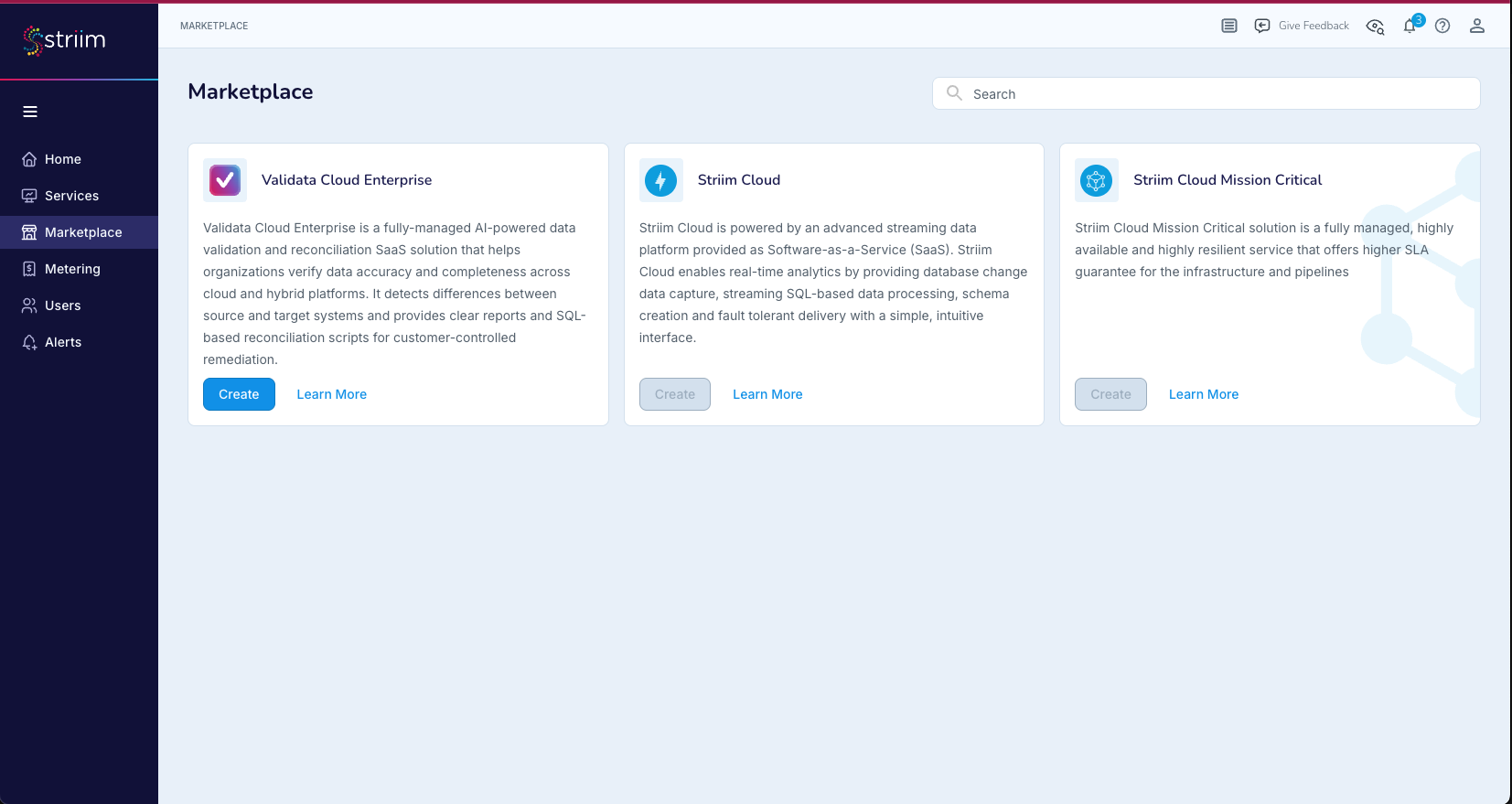Open Learn More for Striim Cloud
Image resolution: width=1512 pixels, height=804 pixels.
click(767, 394)
